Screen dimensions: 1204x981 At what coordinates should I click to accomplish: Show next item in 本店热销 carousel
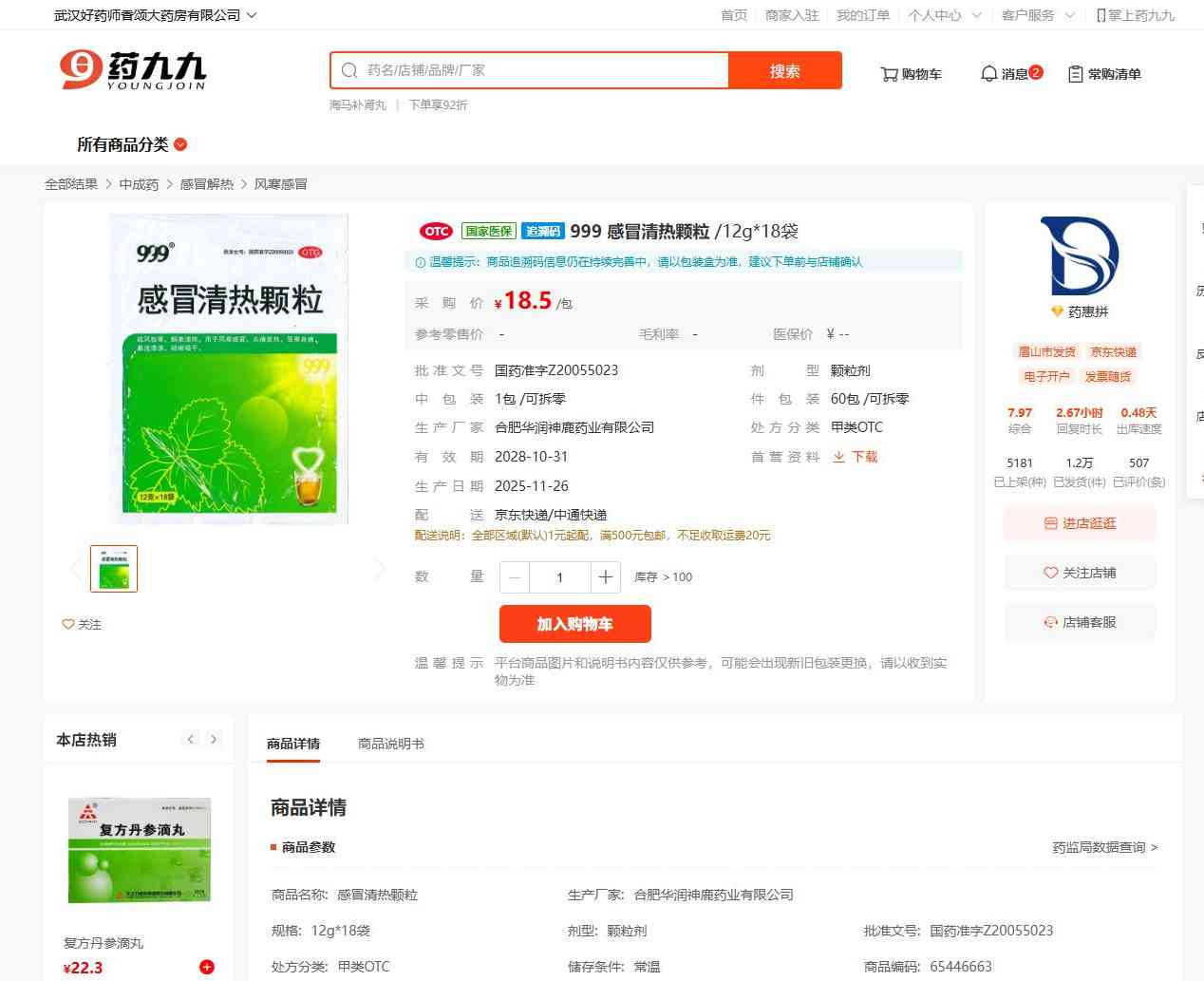click(214, 740)
